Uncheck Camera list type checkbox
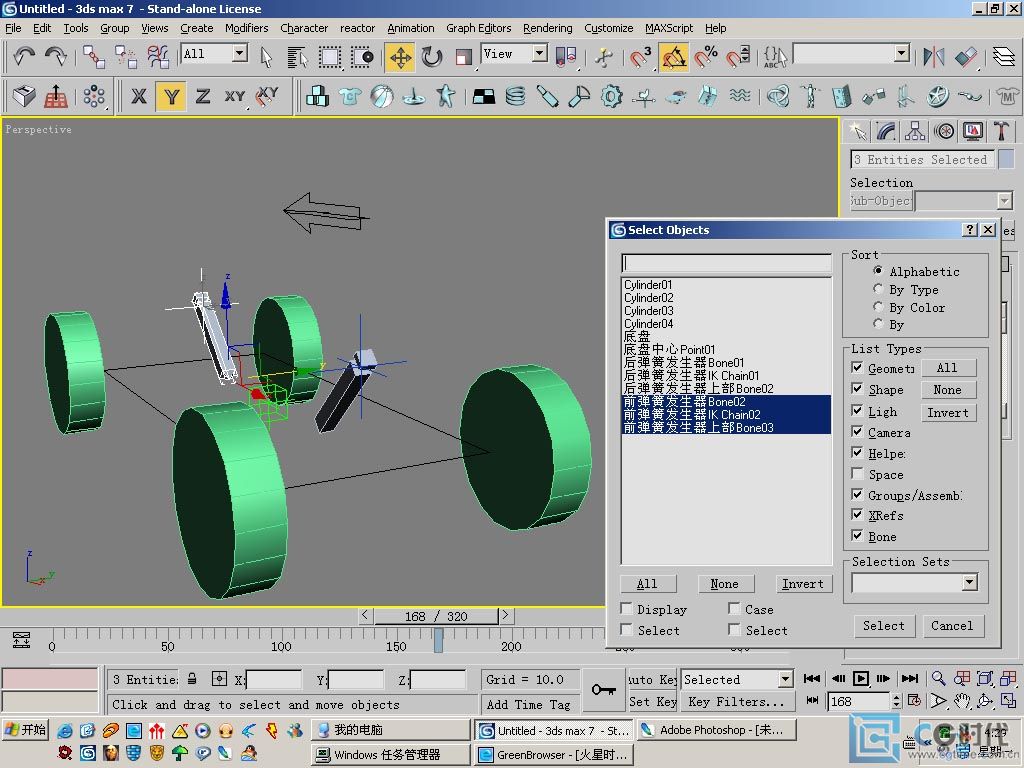The height and width of the screenshot is (768, 1024). point(857,432)
